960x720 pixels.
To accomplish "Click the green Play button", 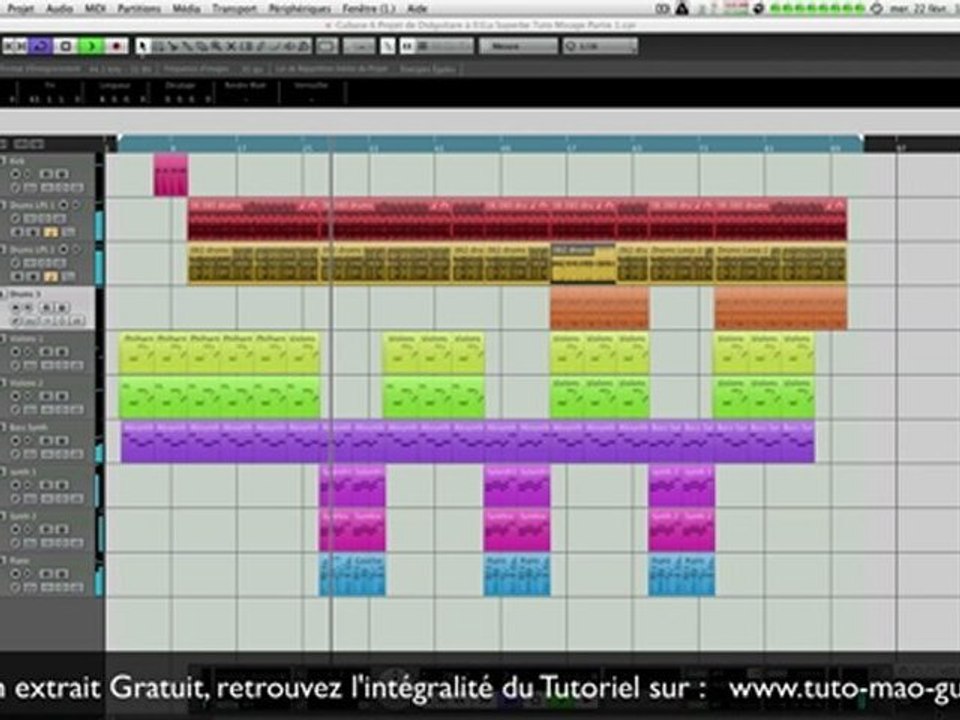I will click(91, 46).
